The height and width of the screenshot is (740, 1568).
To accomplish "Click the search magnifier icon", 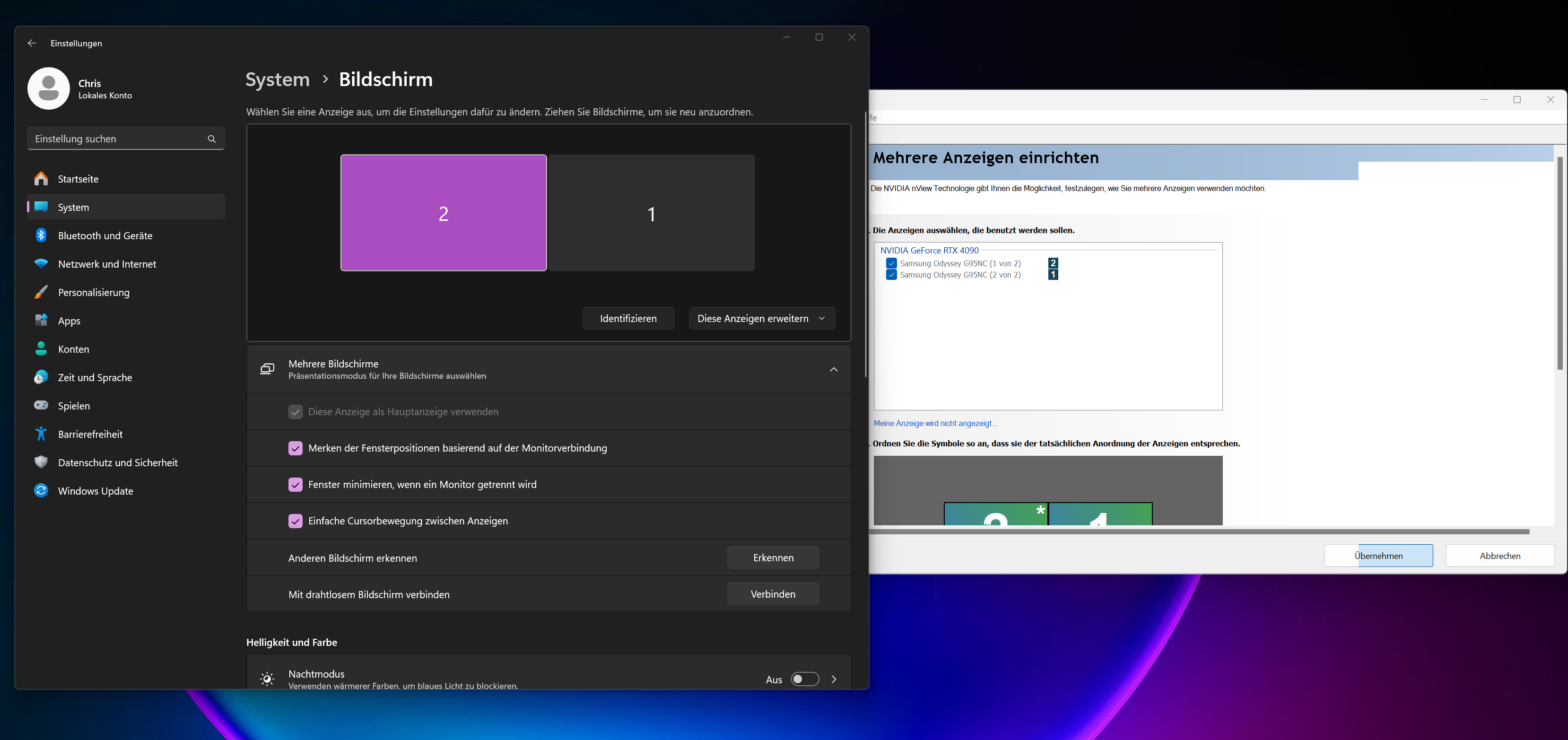I will 211,139.
